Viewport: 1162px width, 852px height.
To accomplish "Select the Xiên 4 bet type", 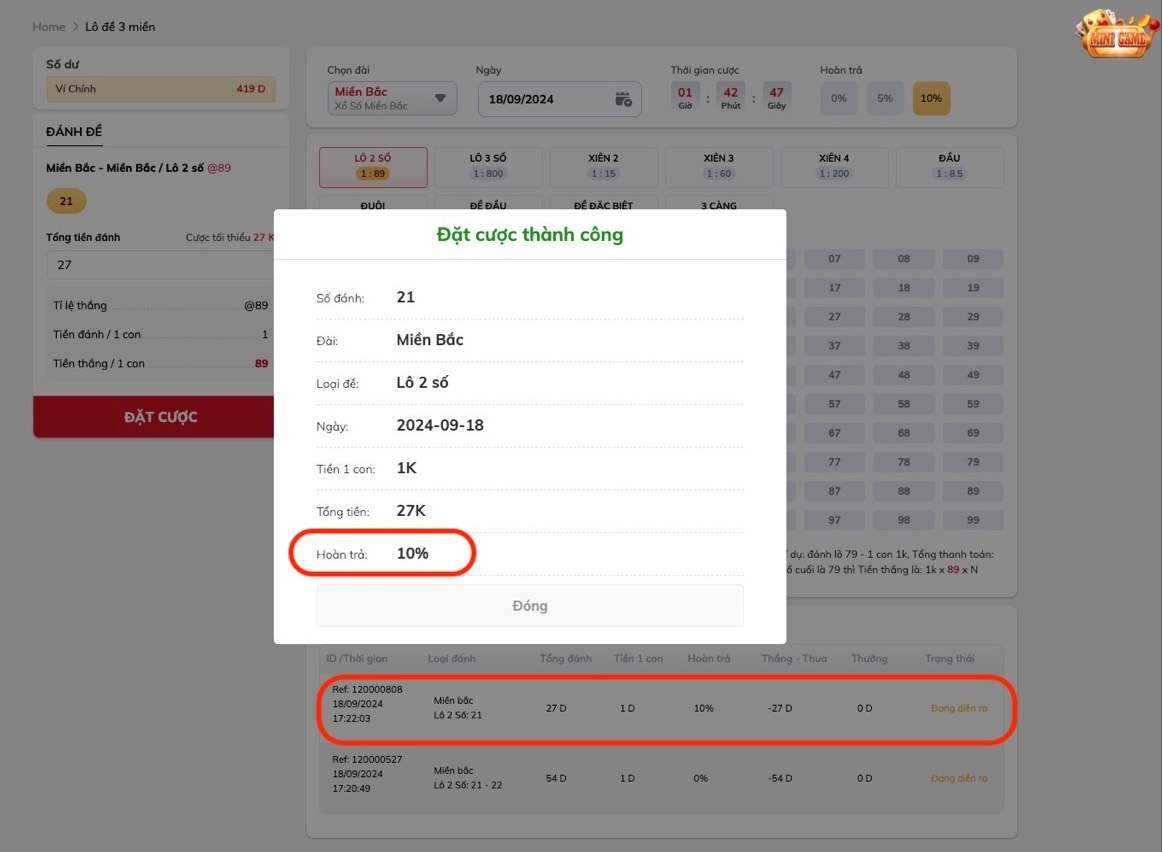I will 832,167.
